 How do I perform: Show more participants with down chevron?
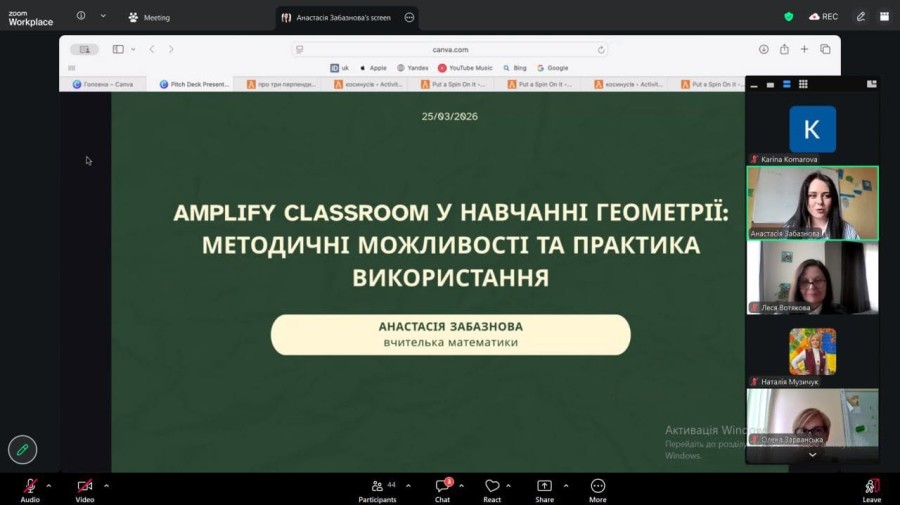(812, 454)
